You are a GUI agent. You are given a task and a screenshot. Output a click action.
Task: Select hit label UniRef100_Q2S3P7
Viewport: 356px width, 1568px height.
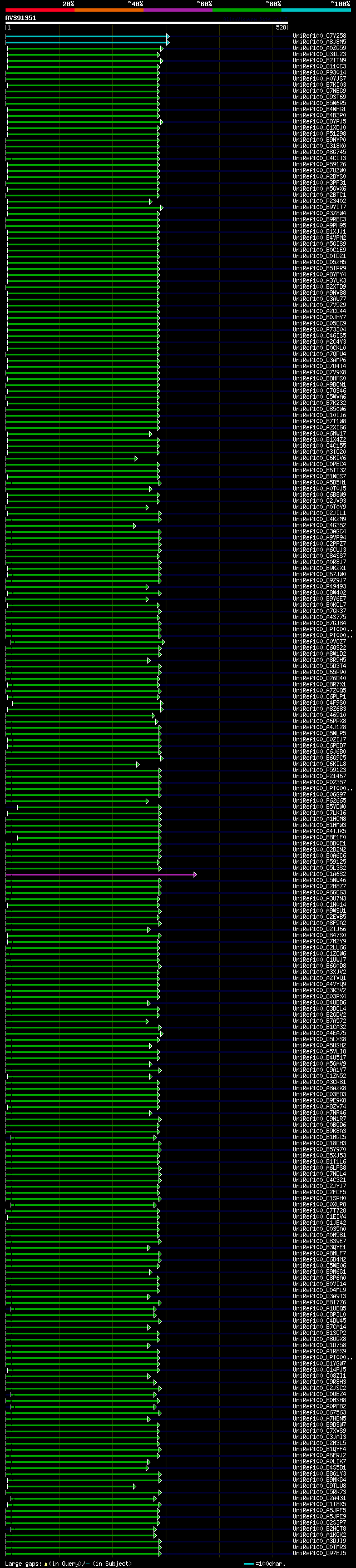pyautogui.click(x=319, y=1522)
